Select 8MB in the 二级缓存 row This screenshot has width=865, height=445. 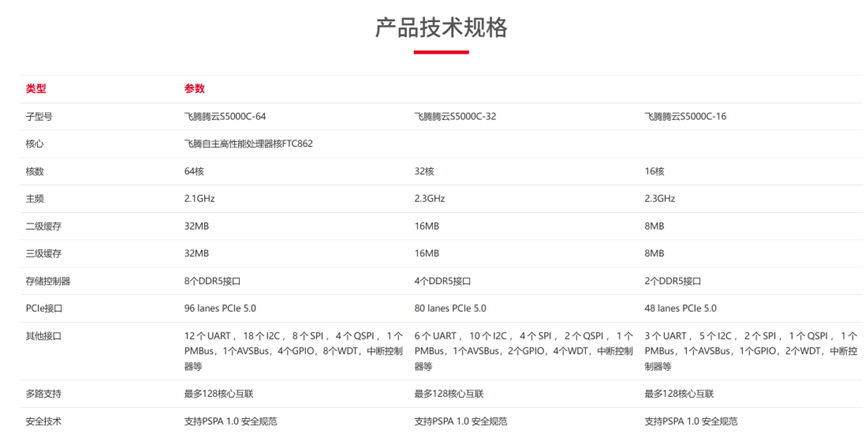tap(654, 226)
